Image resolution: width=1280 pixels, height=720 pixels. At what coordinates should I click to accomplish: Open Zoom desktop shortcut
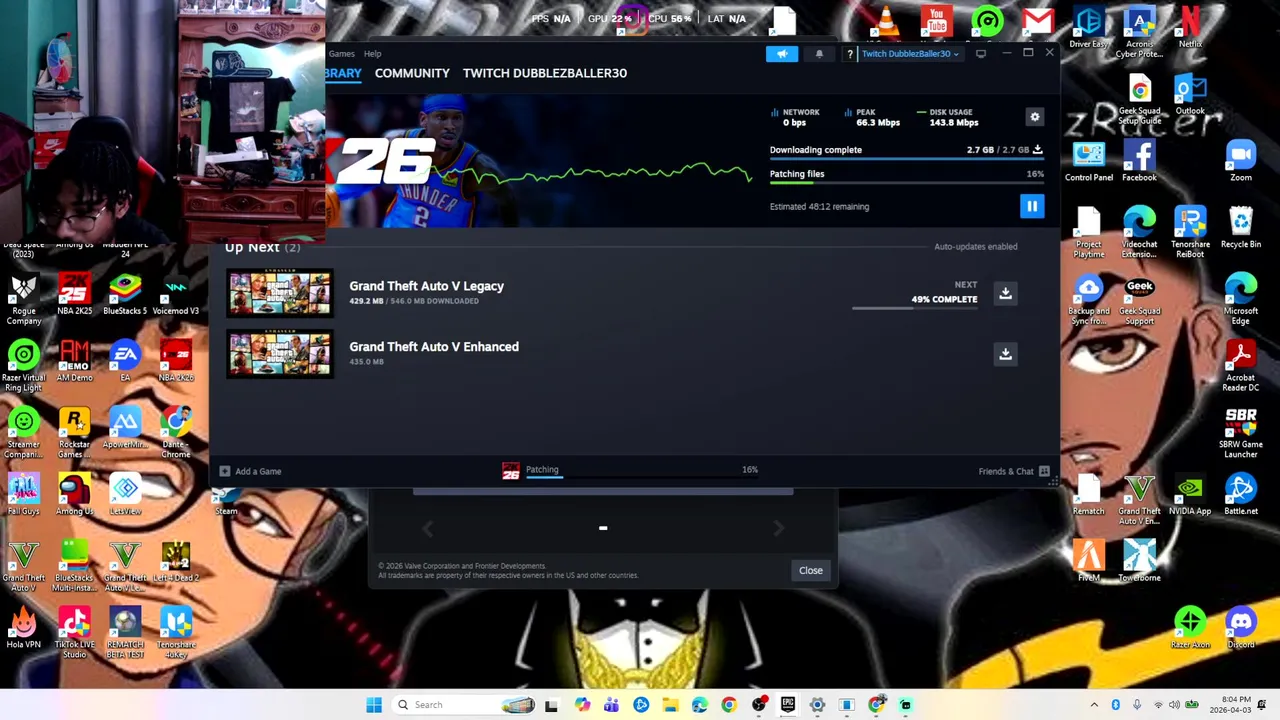tap(1241, 162)
